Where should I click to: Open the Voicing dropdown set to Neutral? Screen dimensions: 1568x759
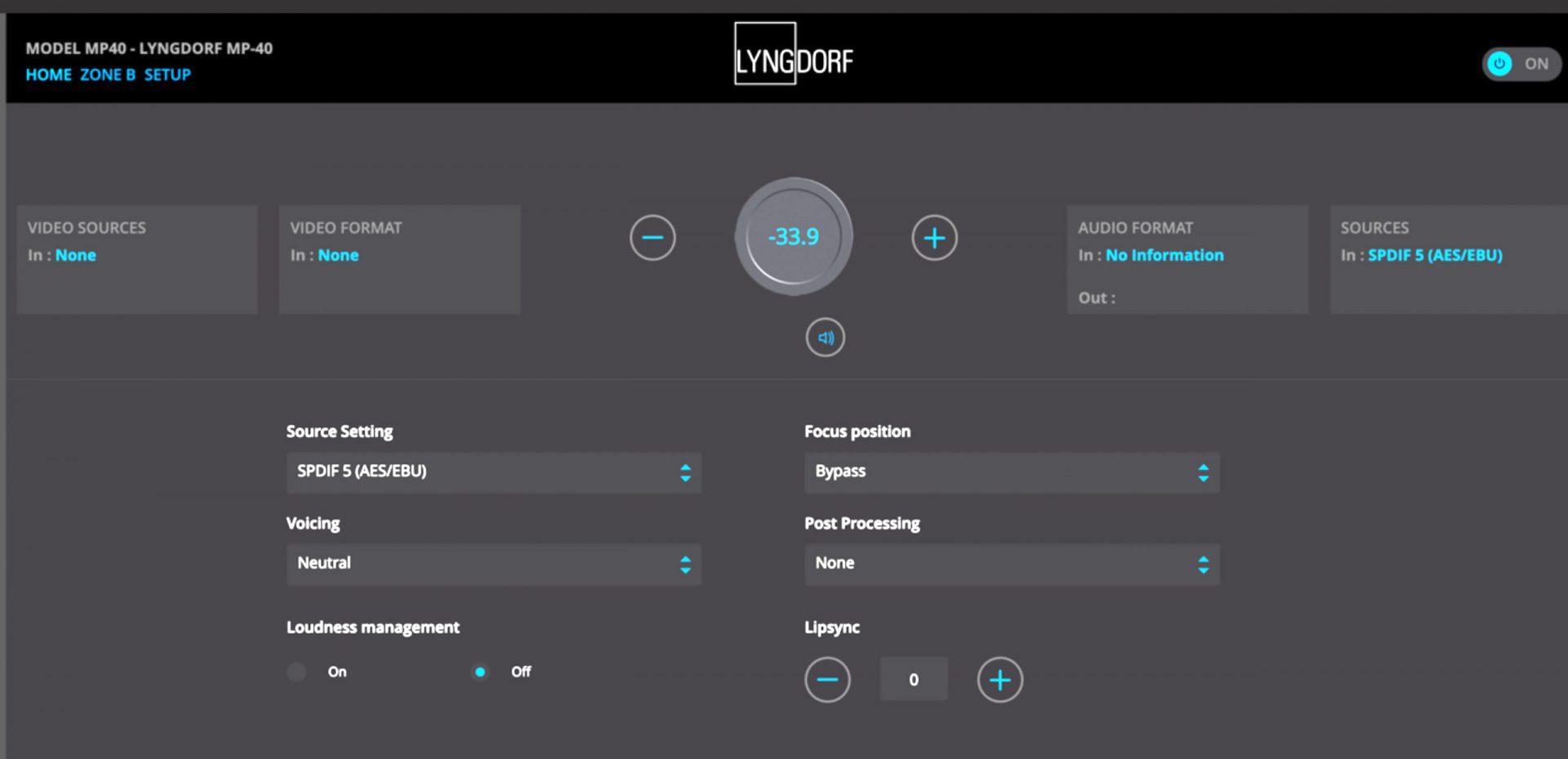click(494, 564)
